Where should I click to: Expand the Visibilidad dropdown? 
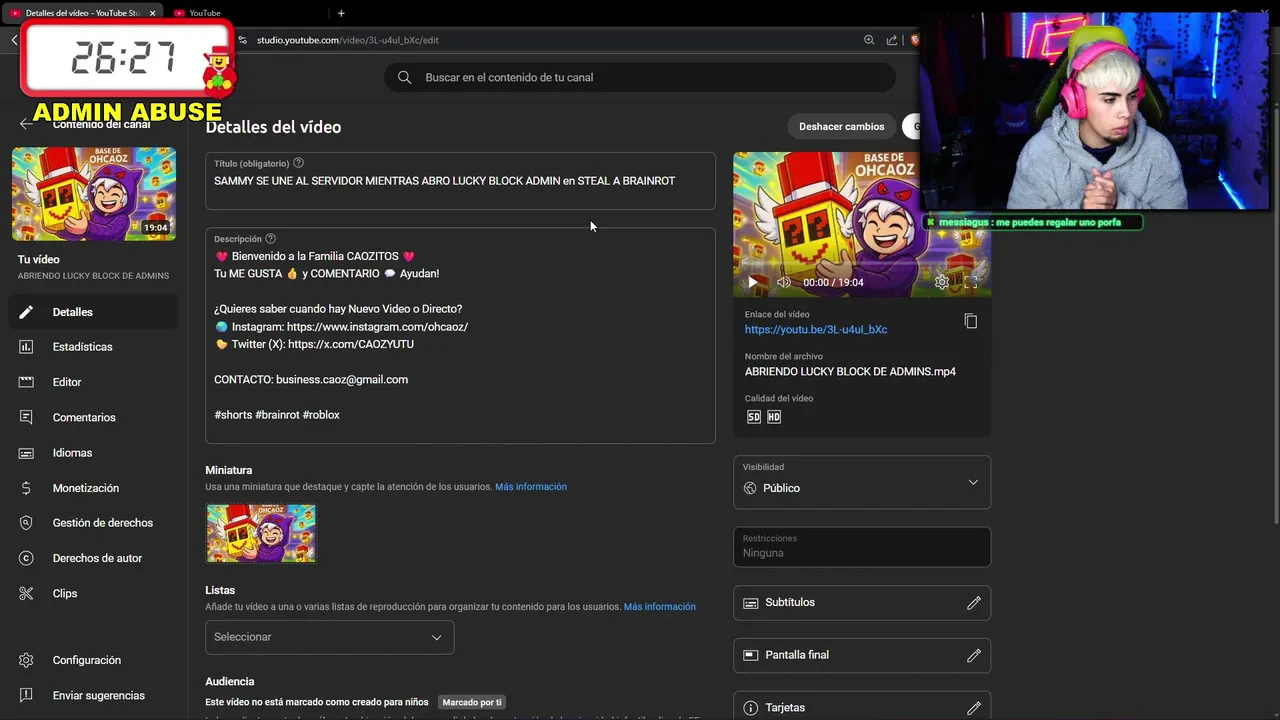click(x=862, y=482)
